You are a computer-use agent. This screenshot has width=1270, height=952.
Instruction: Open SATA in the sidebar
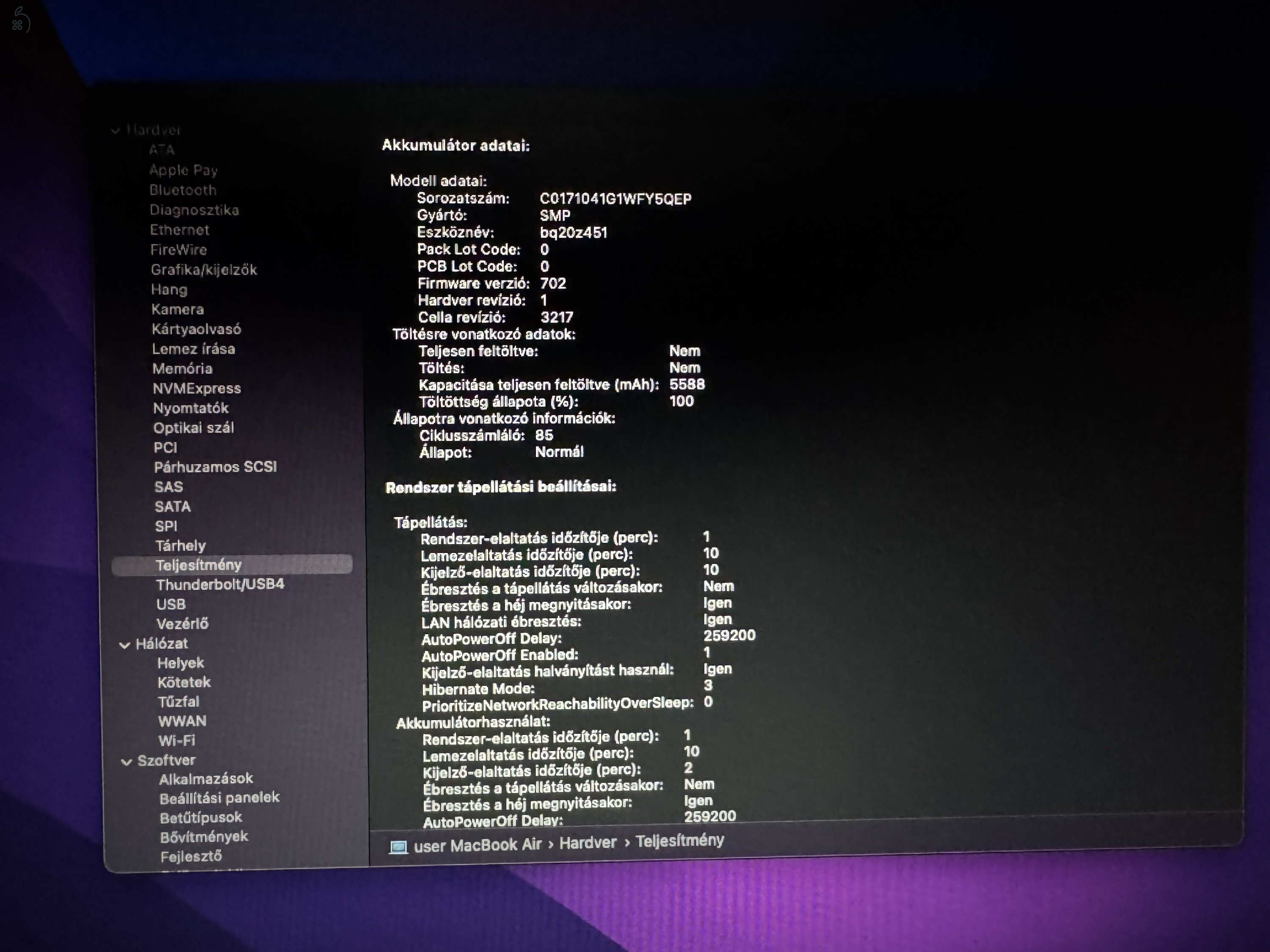(x=172, y=507)
